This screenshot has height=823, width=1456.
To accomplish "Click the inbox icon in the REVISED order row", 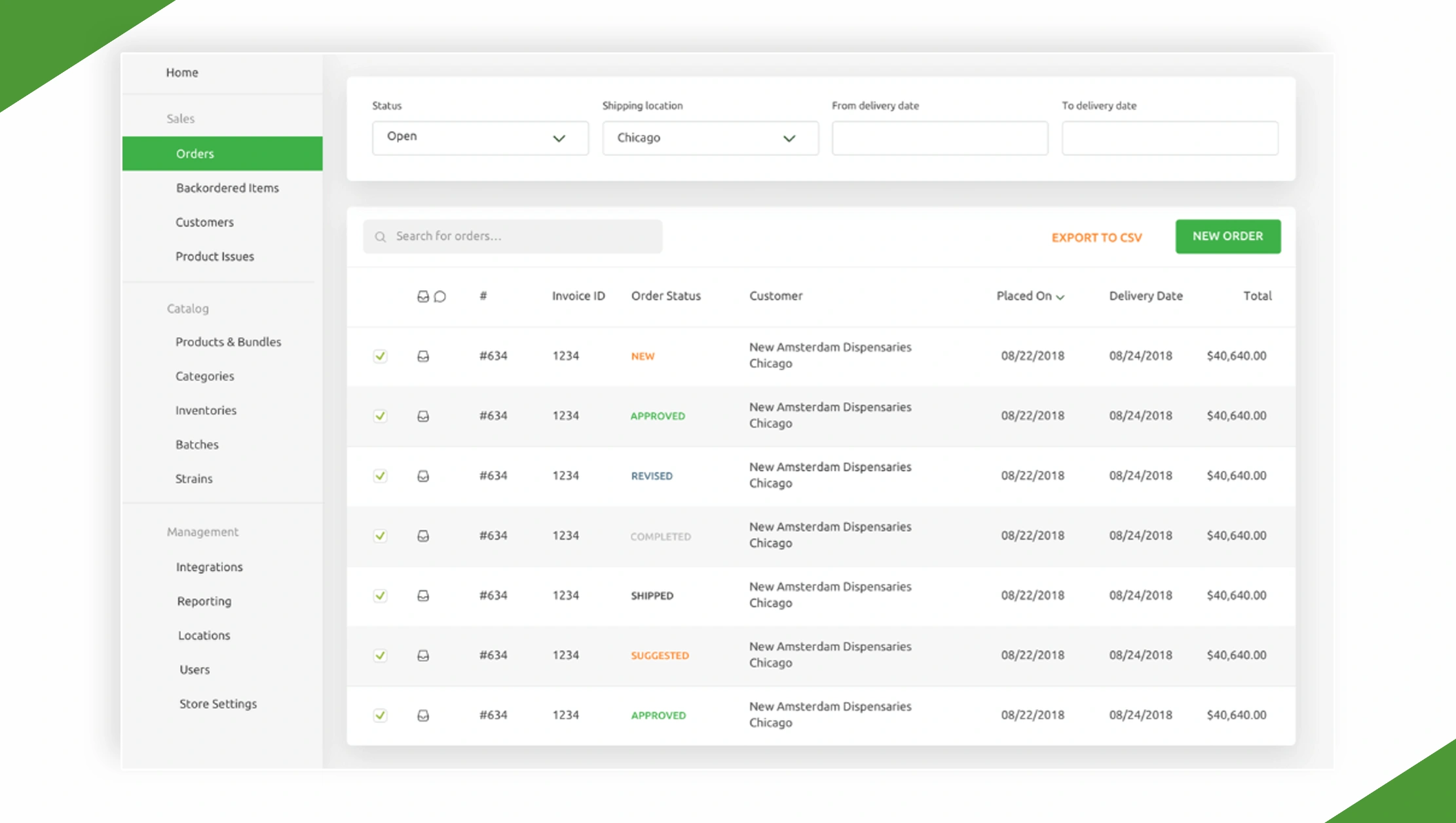I will click(423, 476).
